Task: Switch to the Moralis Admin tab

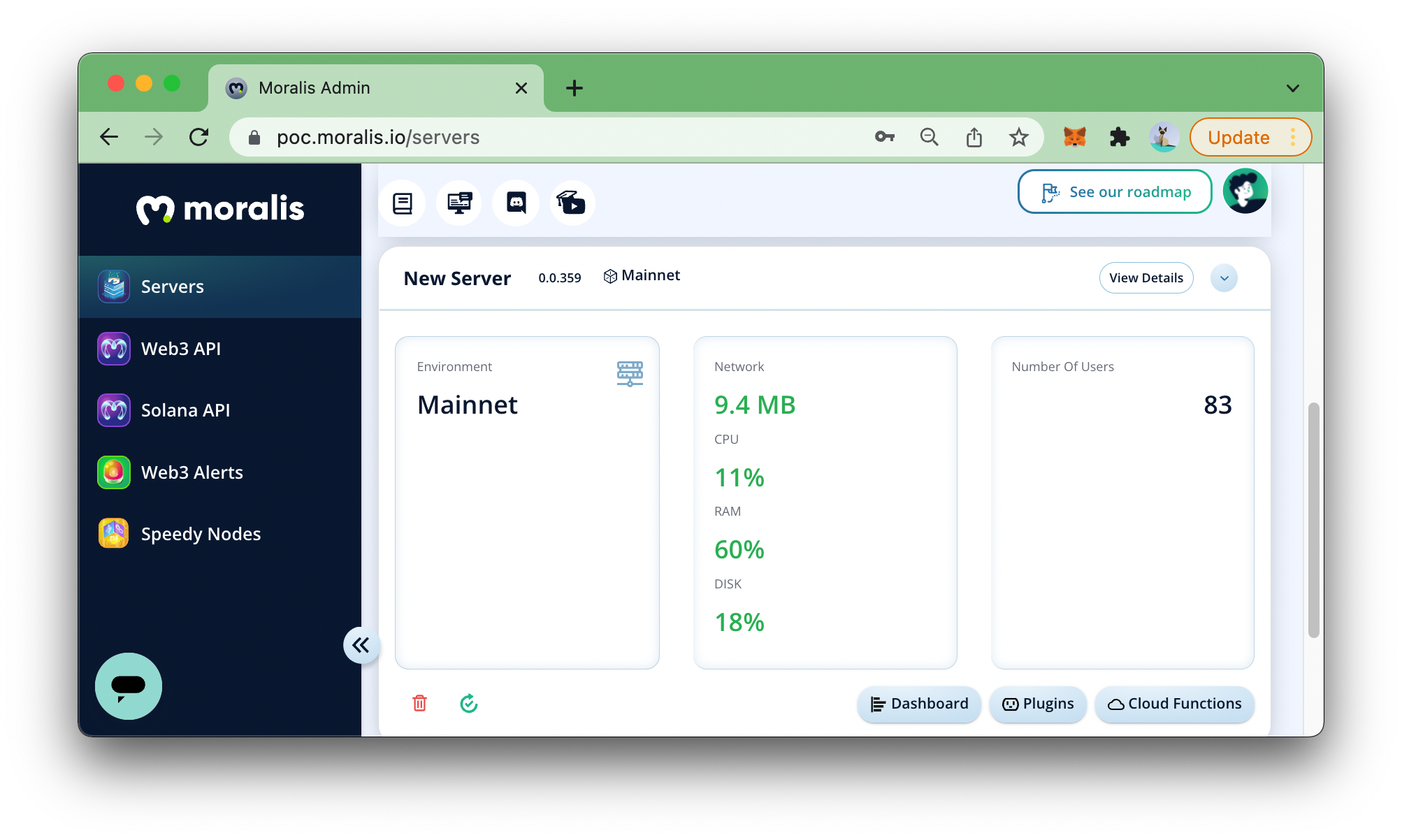Action: 375,88
